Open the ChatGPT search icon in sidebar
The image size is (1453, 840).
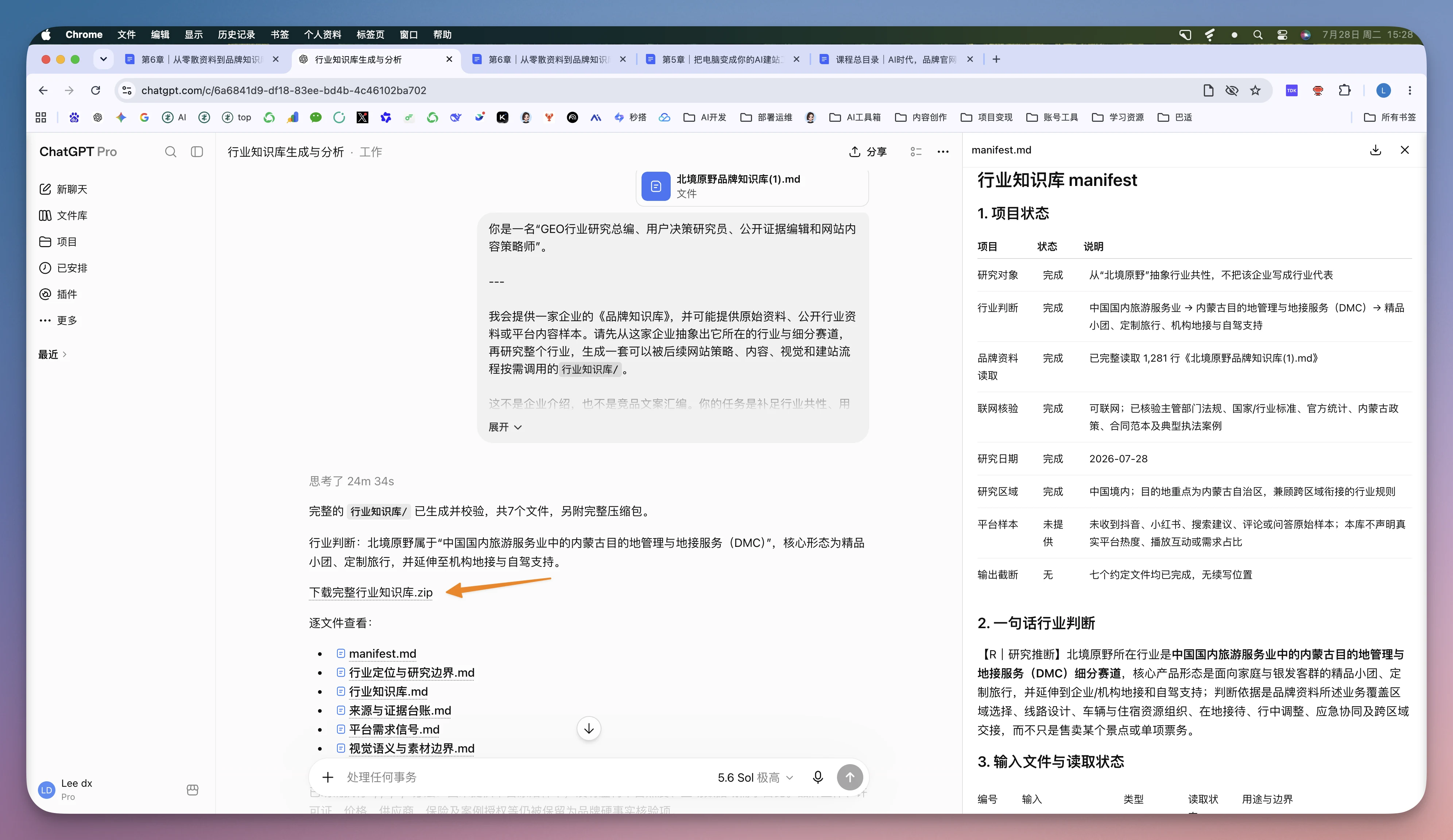(171, 152)
